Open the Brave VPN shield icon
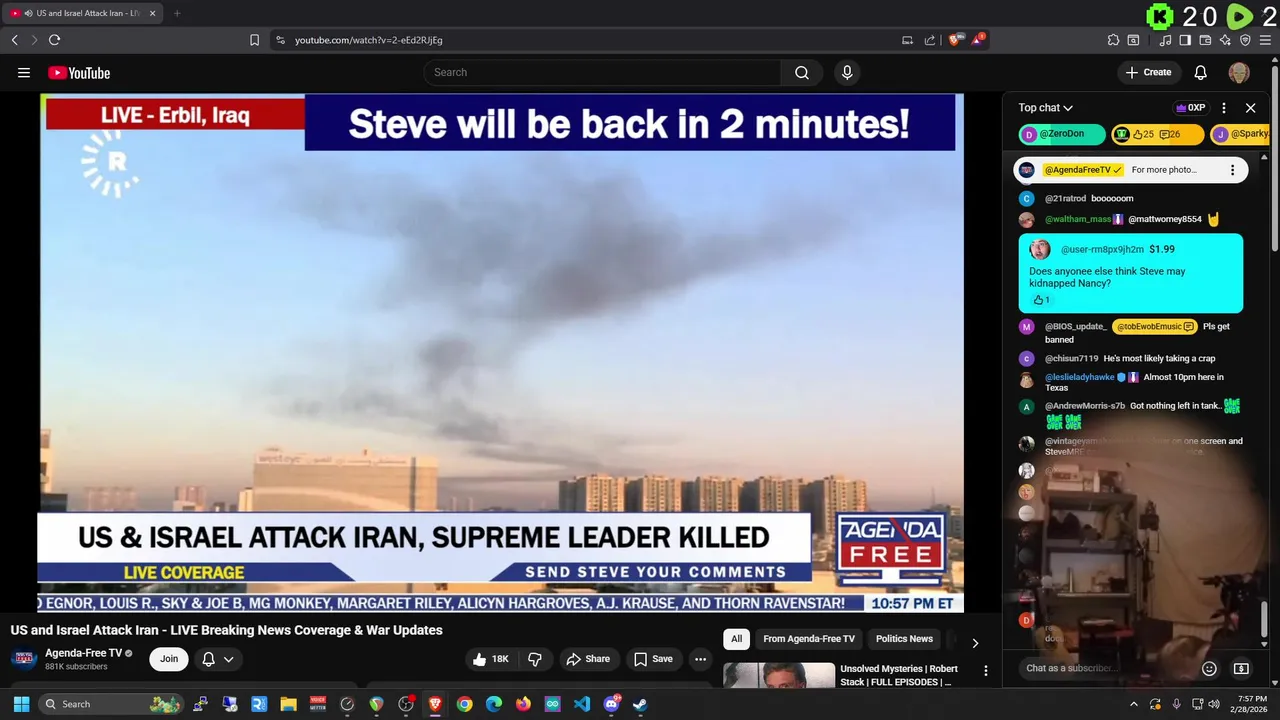Screen dimensions: 1280x720 click(1245, 40)
